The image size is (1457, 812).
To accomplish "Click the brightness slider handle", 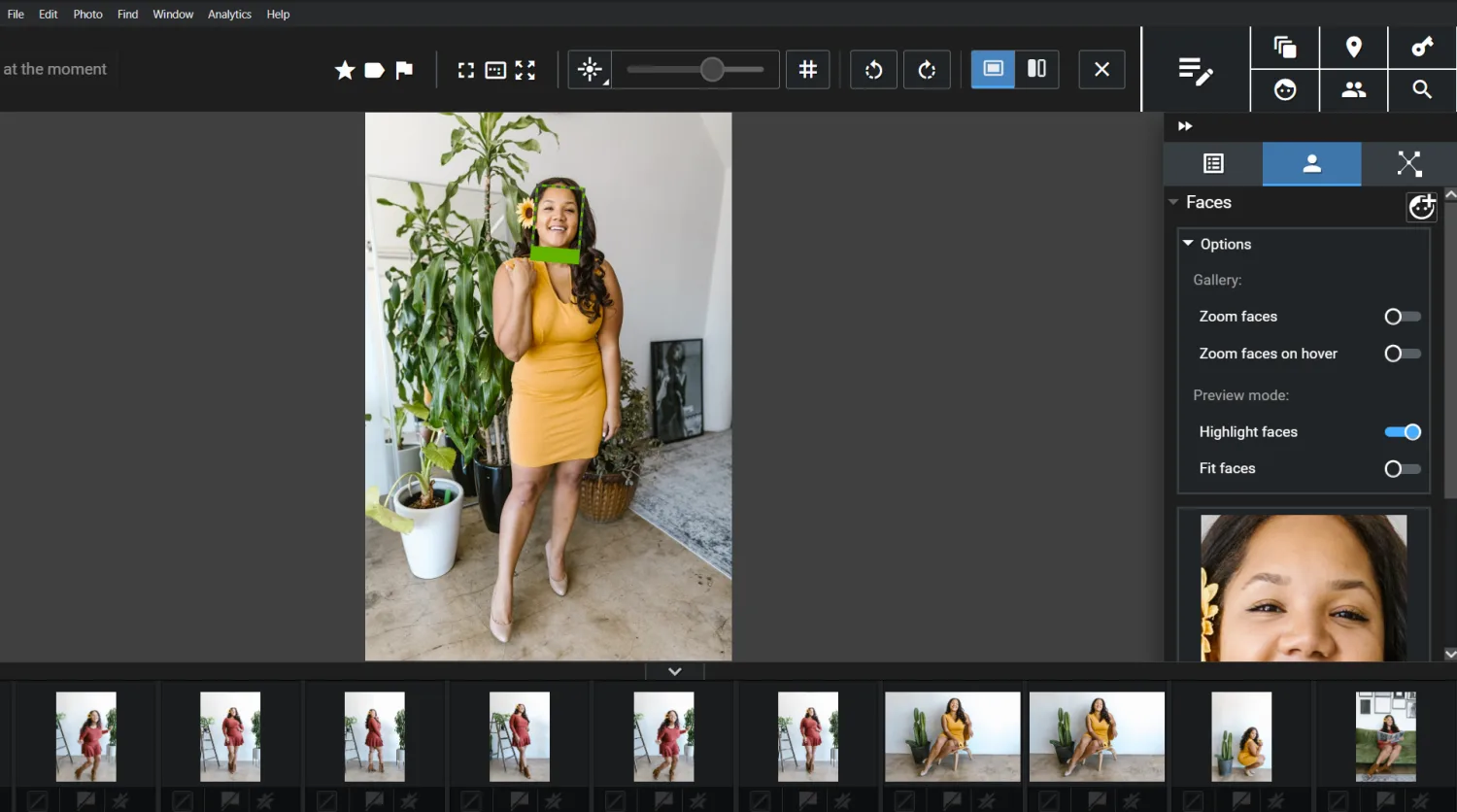I will coord(712,69).
